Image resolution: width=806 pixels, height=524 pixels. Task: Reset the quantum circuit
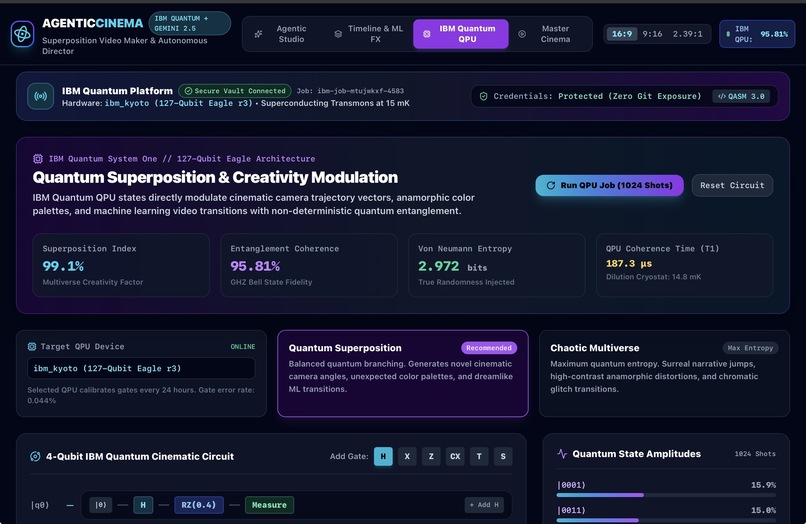click(732, 185)
